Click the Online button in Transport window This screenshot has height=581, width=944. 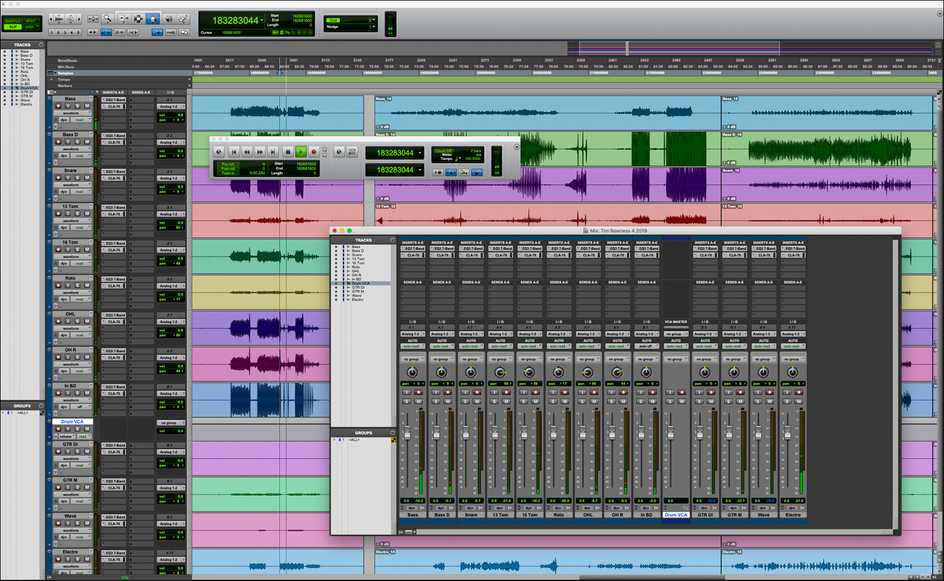tap(219, 152)
